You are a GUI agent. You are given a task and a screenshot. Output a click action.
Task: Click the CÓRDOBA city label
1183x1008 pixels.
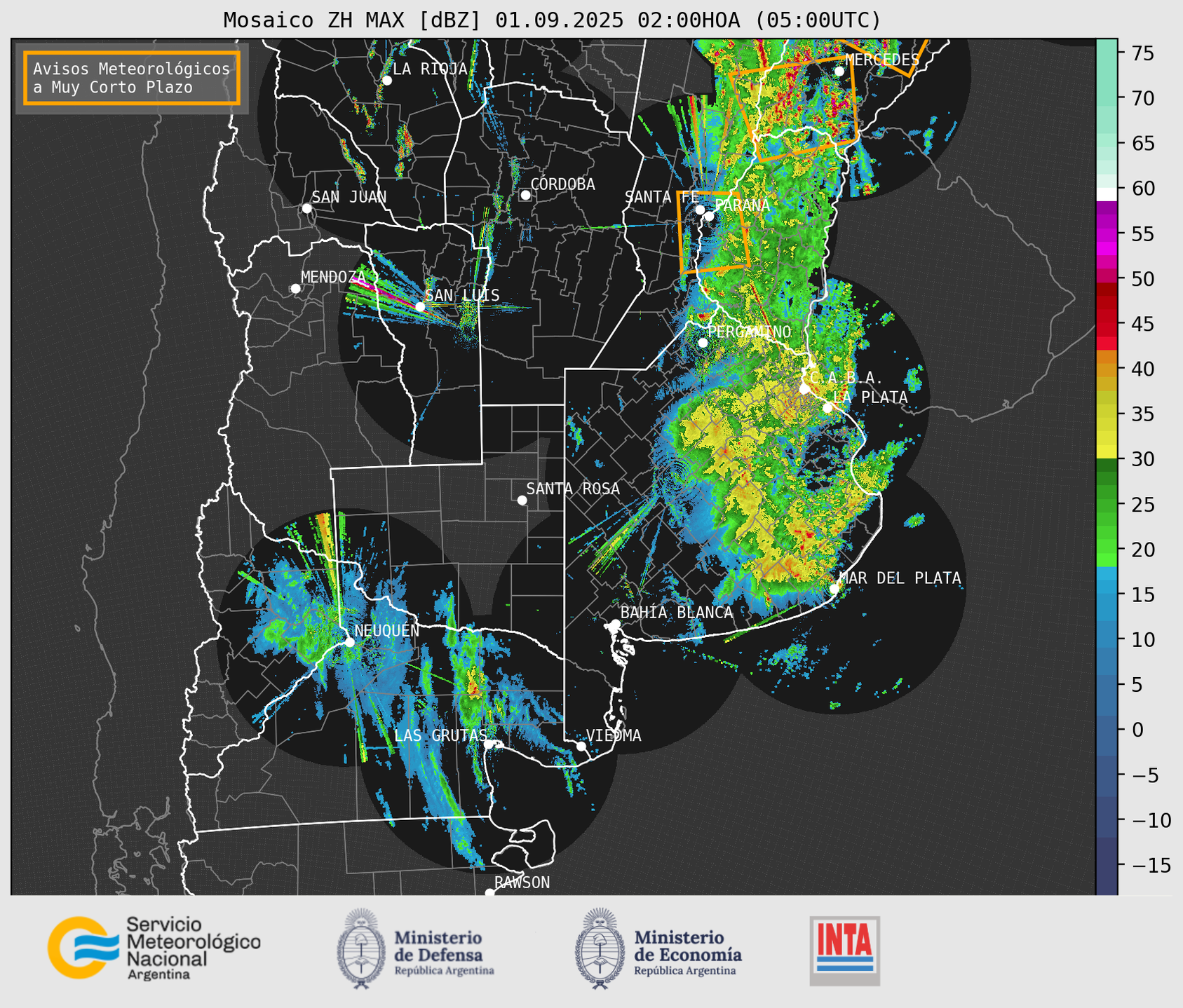562,184
